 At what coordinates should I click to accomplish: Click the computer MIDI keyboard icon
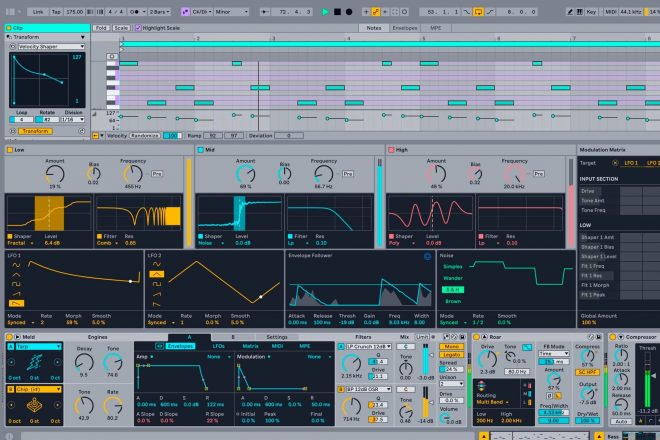580,12
